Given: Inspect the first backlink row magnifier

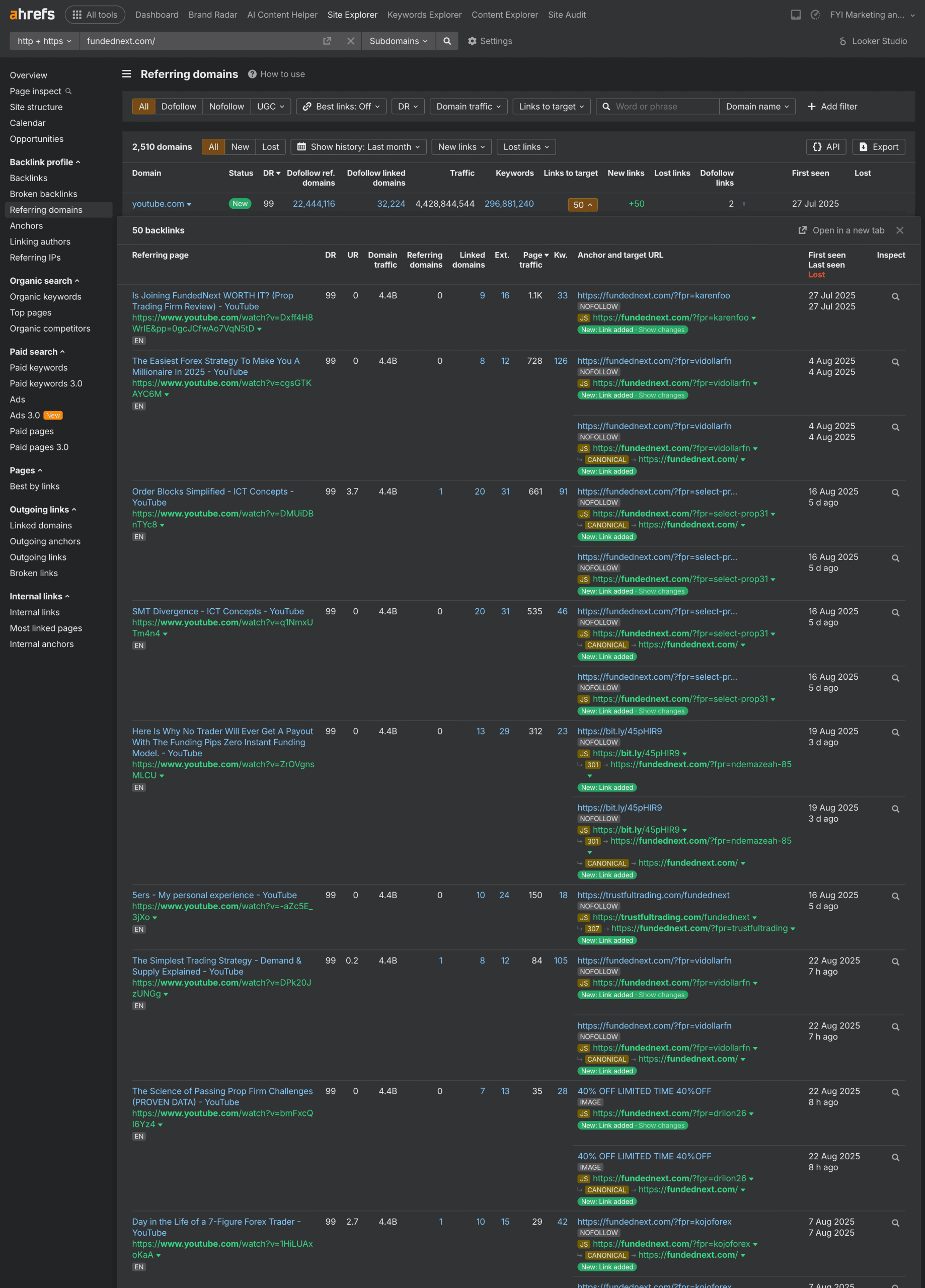Looking at the screenshot, I should [895, 296].
